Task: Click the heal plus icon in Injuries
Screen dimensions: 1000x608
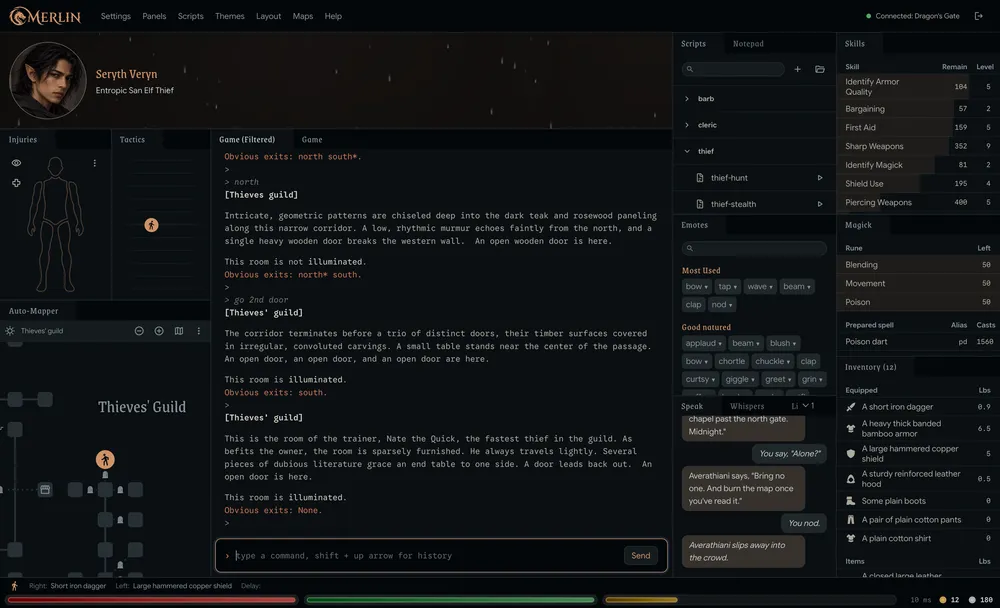Action: tap(16, 183)
